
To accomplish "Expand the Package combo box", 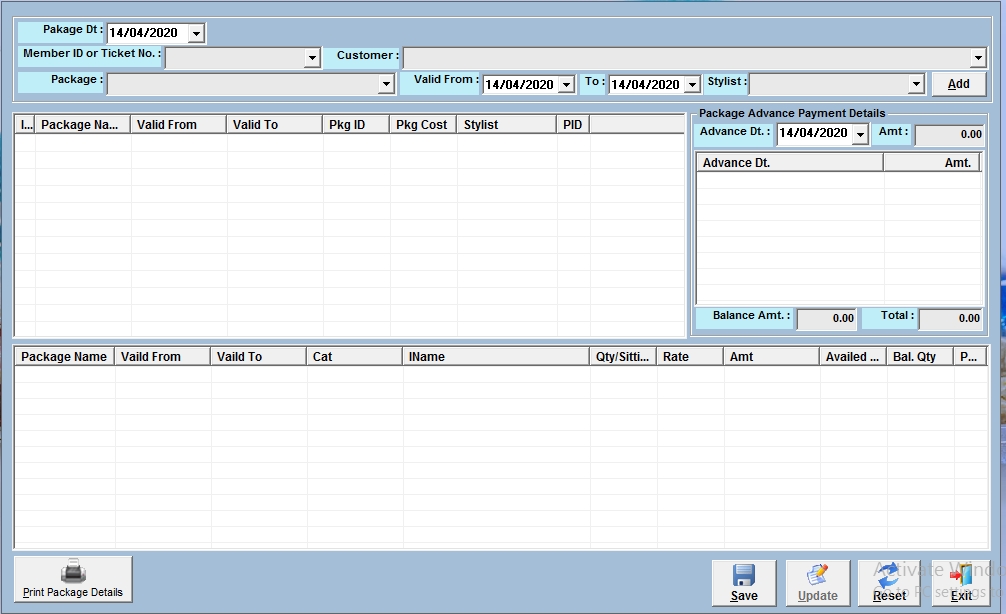I will click(386, 85).
